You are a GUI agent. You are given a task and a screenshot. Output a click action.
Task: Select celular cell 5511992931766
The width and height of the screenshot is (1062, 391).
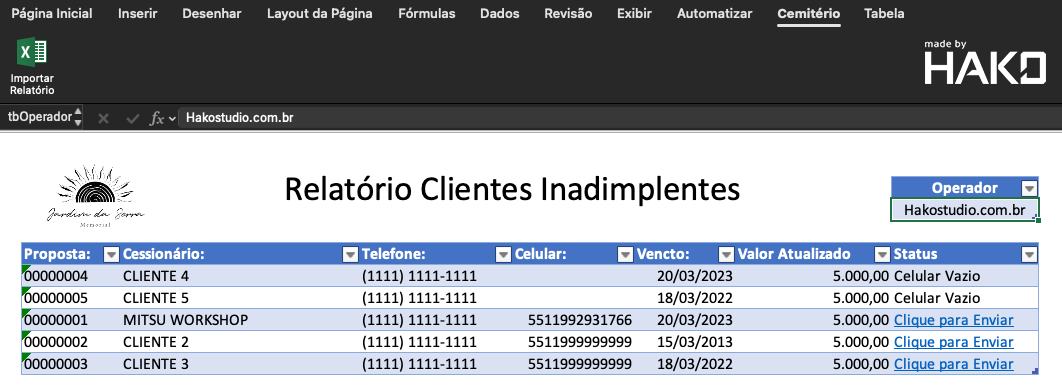click(574, 321)
